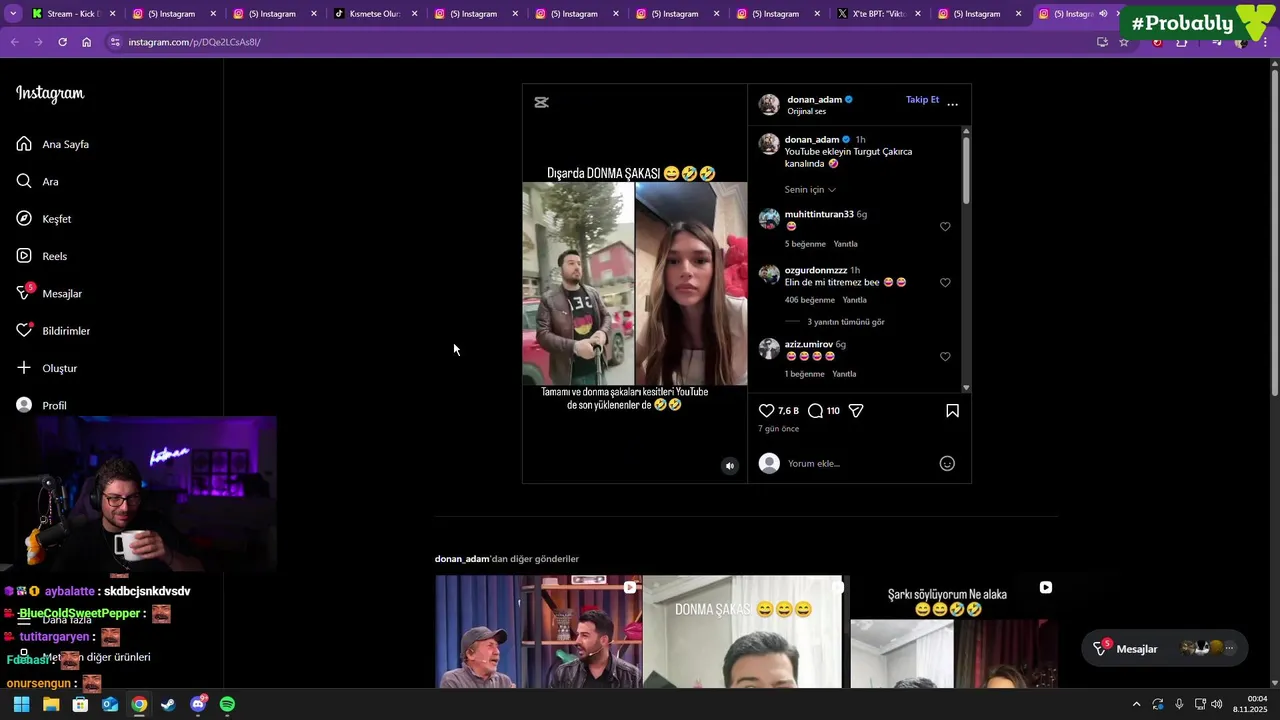Image resolution: width=1280 pixels, height=720 pixels.
Task: View 5 beğenme likes on muhittinturan33's comment
Action: click(x=805, y=244)
